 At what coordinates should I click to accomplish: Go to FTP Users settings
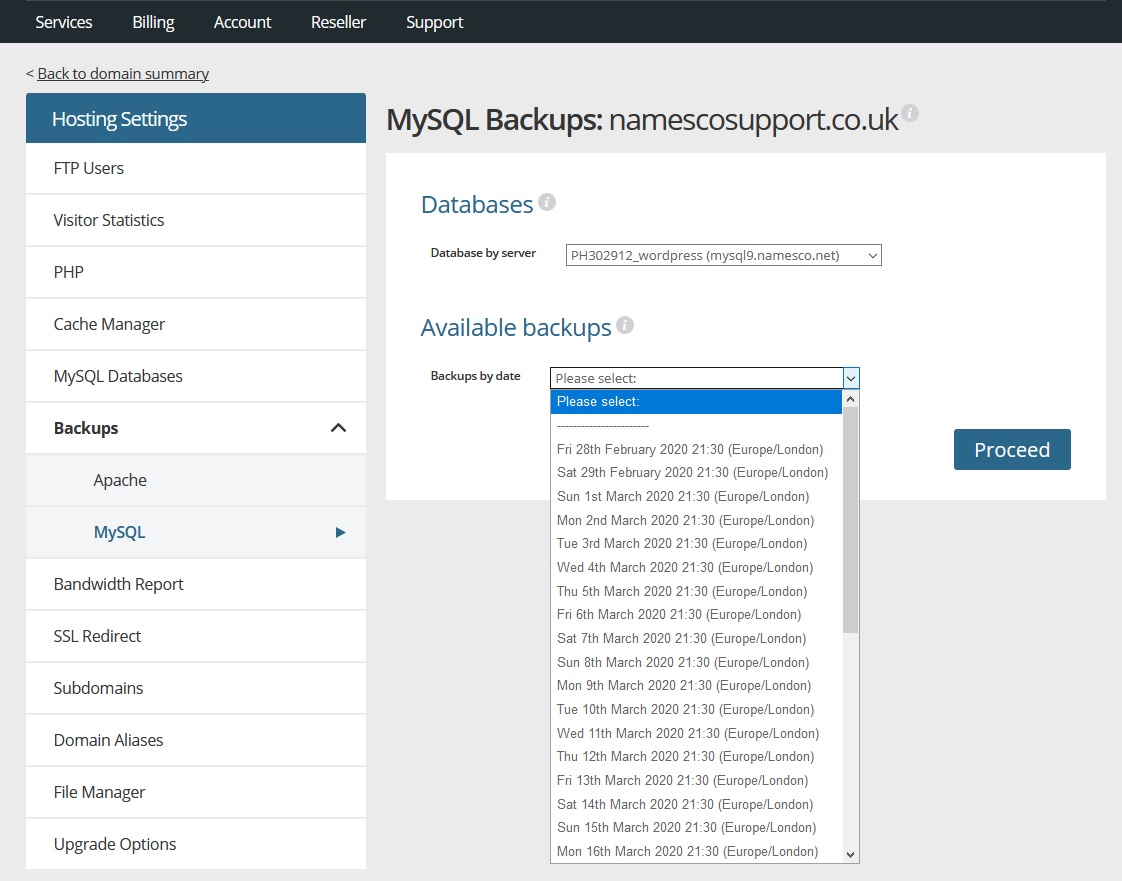click(196, 168)
